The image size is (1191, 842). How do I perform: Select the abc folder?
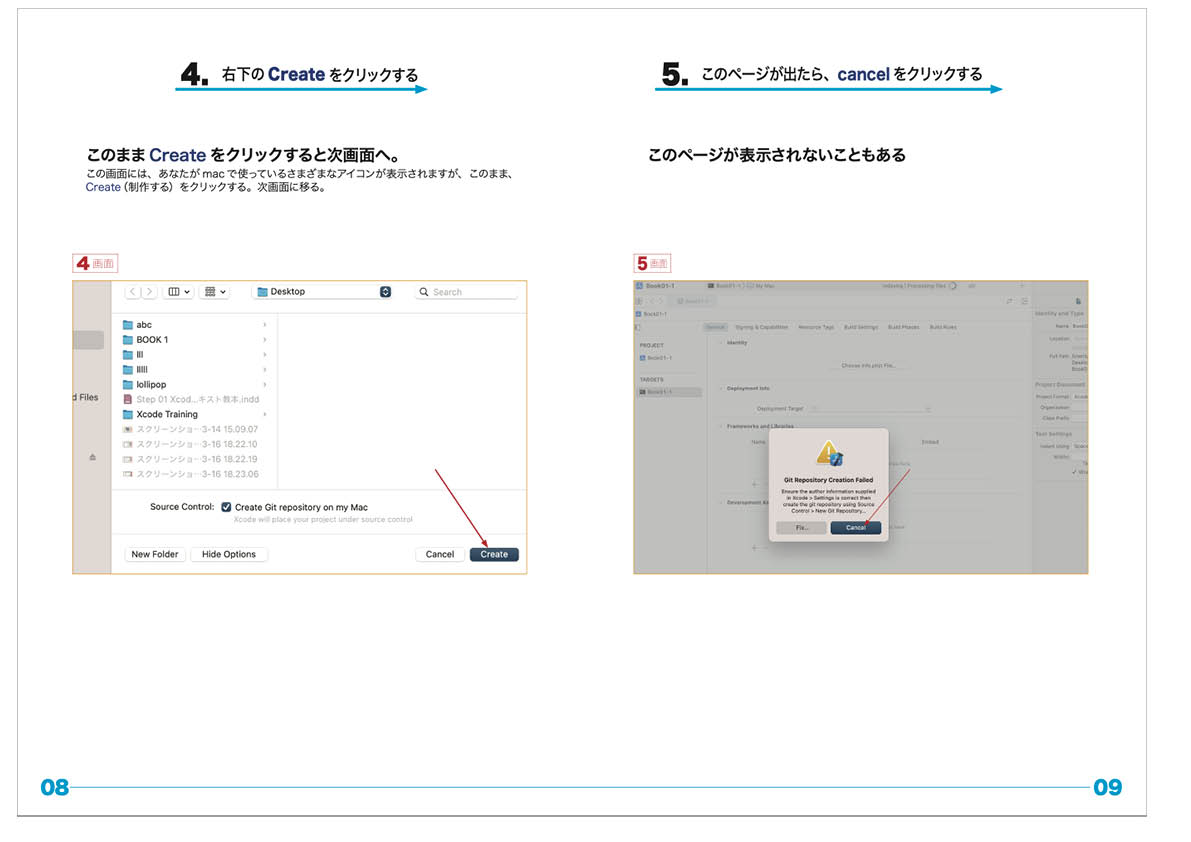pos(144,325)
